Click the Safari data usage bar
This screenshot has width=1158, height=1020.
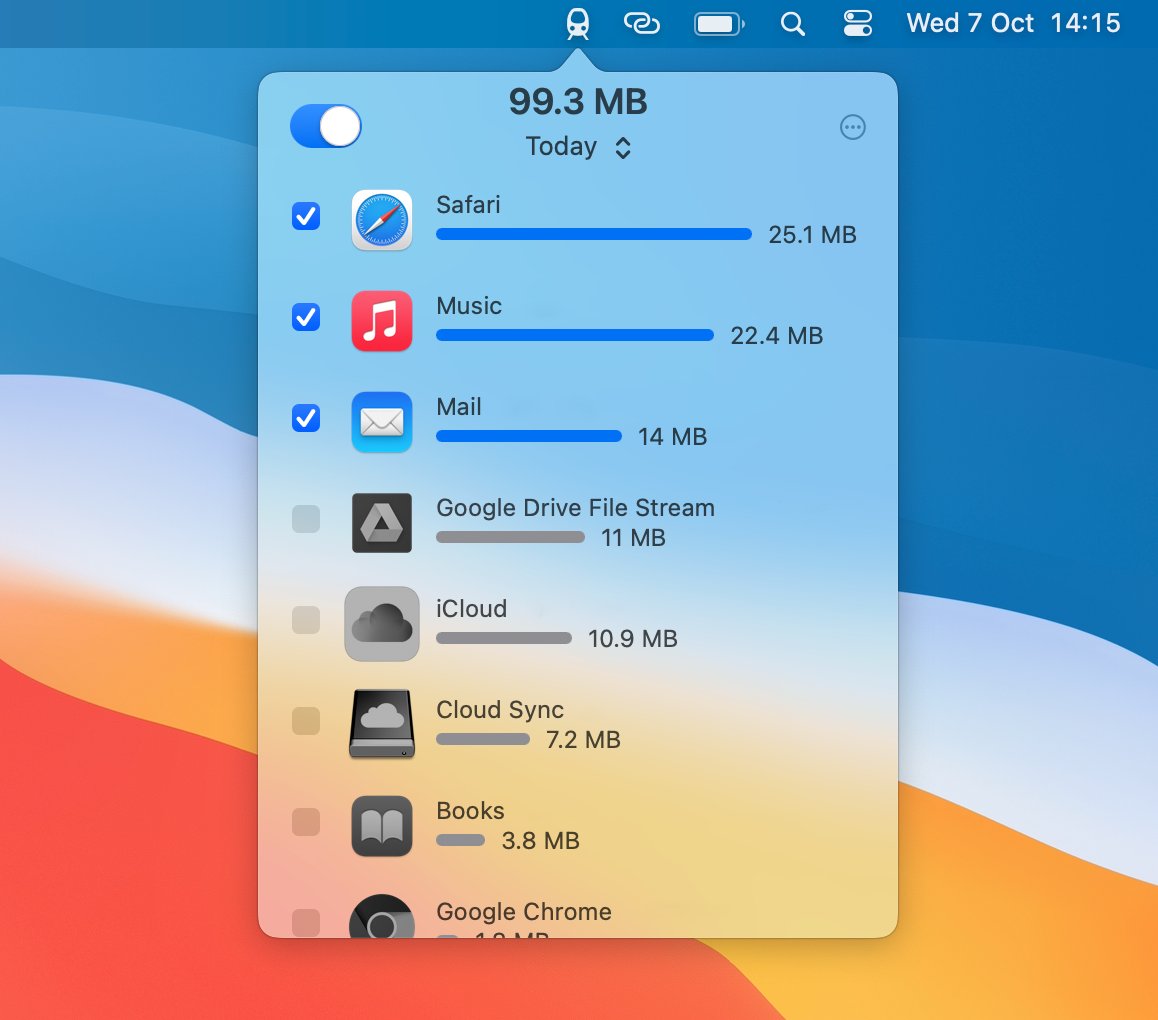coord(594,234)
